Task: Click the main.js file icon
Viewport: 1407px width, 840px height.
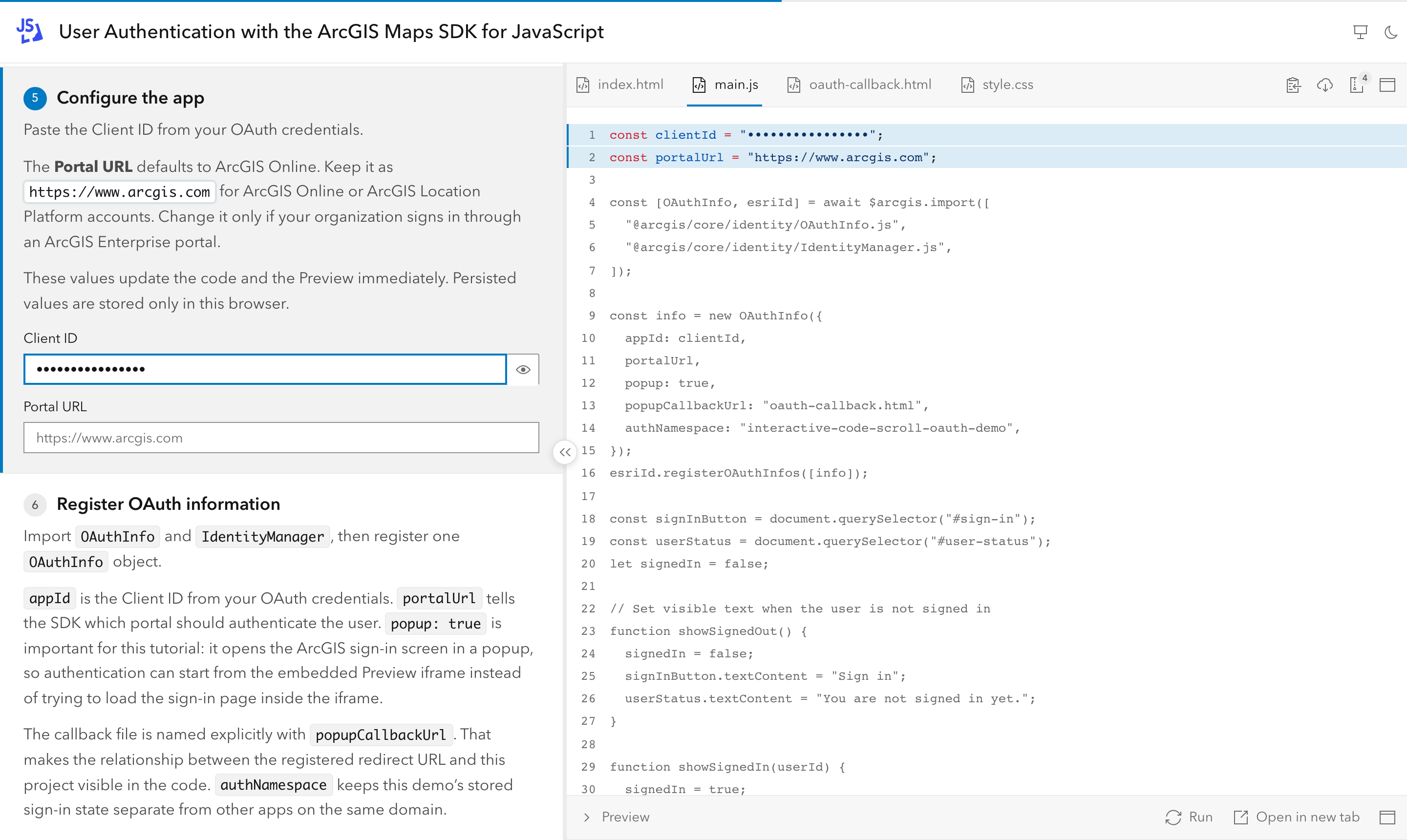Action: point(699,85)
